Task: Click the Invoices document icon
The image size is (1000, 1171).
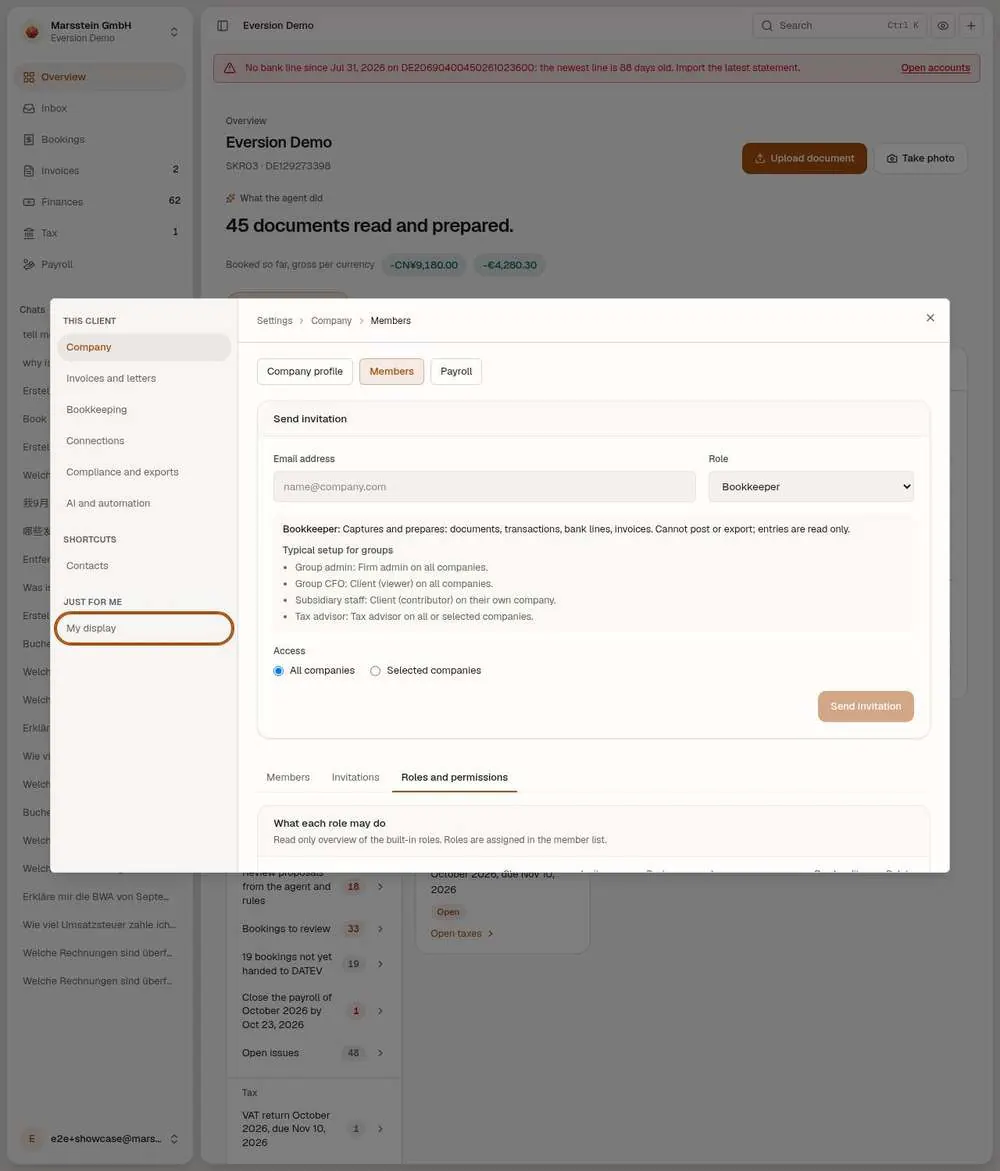Action: (29, 171)
